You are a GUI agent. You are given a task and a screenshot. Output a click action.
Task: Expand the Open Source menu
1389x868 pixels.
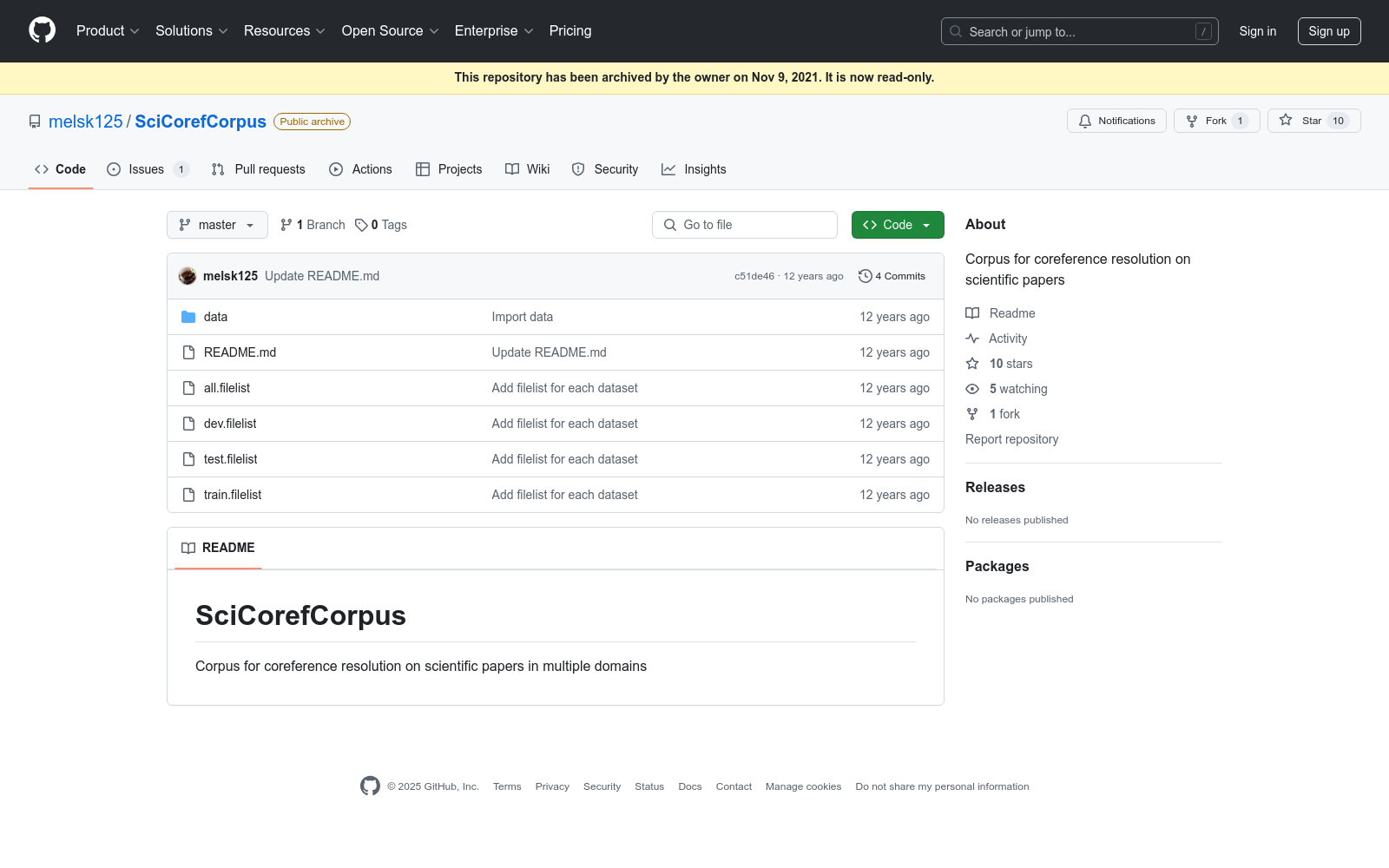(390, 30)
